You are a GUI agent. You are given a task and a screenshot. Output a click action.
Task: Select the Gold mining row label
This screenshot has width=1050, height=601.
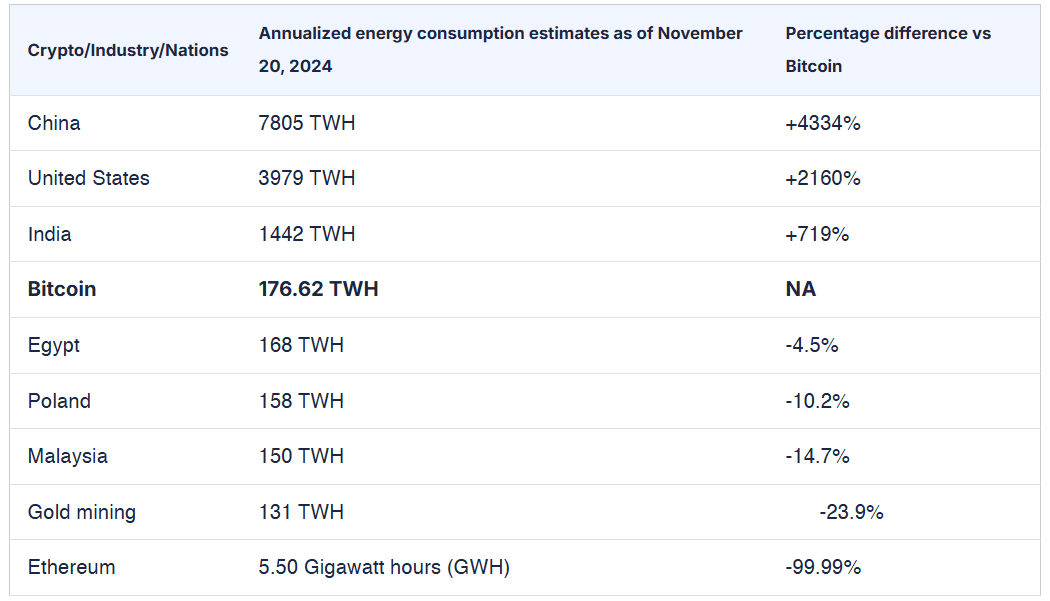pos(82,513)
